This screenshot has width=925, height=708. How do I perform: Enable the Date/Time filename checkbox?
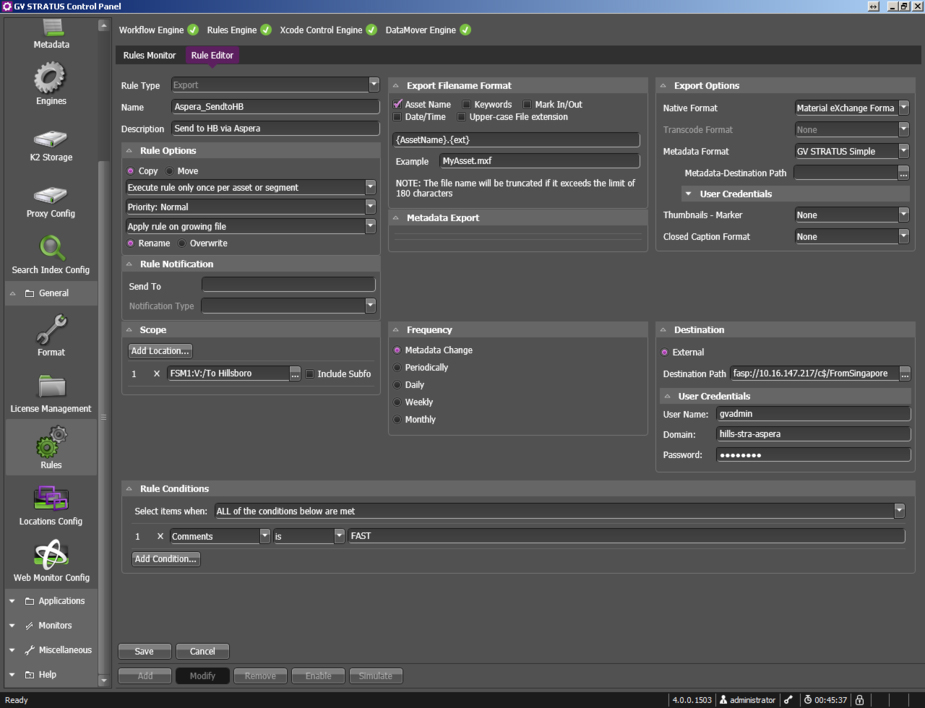point(397,117)
